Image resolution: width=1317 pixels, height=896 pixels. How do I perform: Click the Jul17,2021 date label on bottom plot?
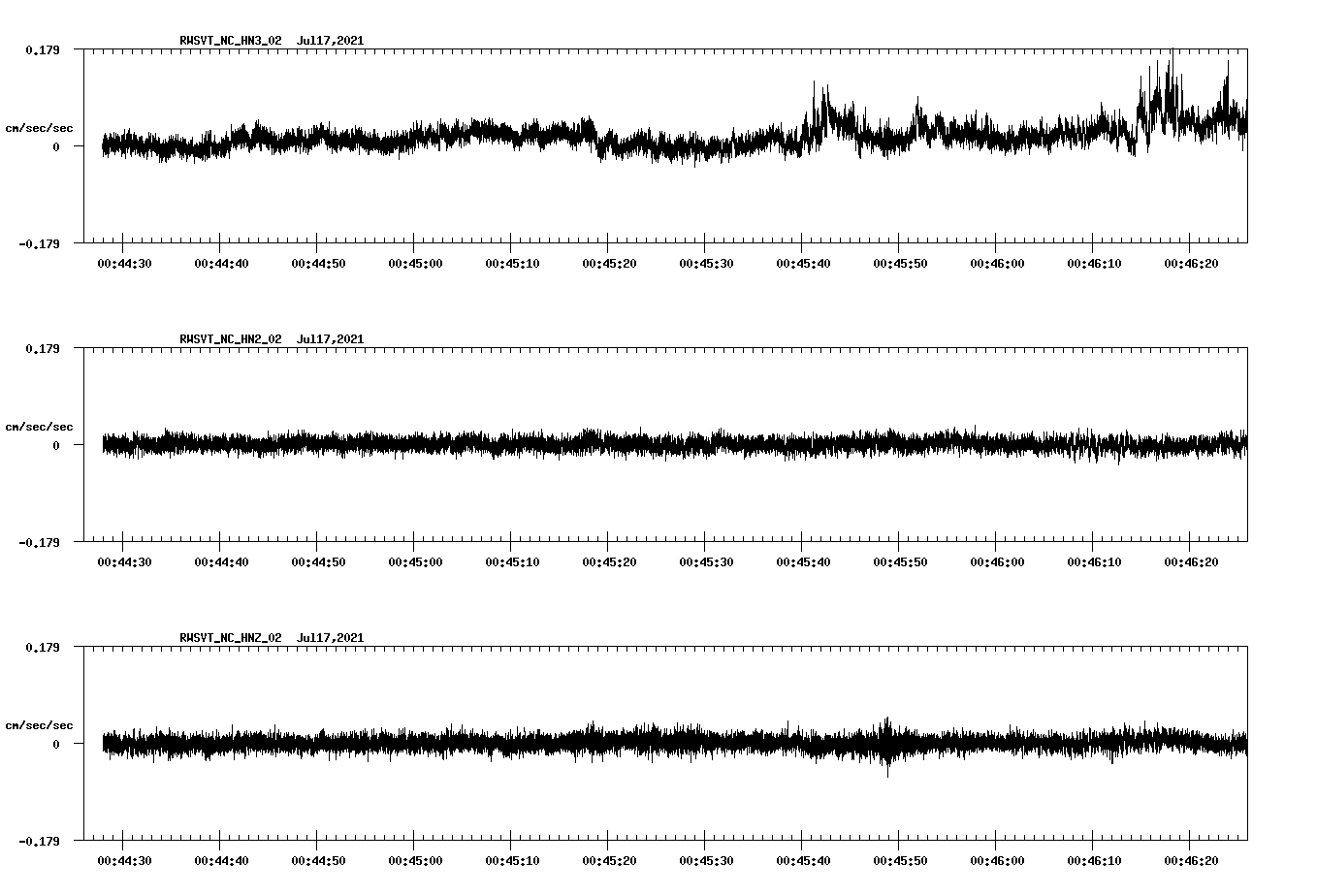pos(330,637)
